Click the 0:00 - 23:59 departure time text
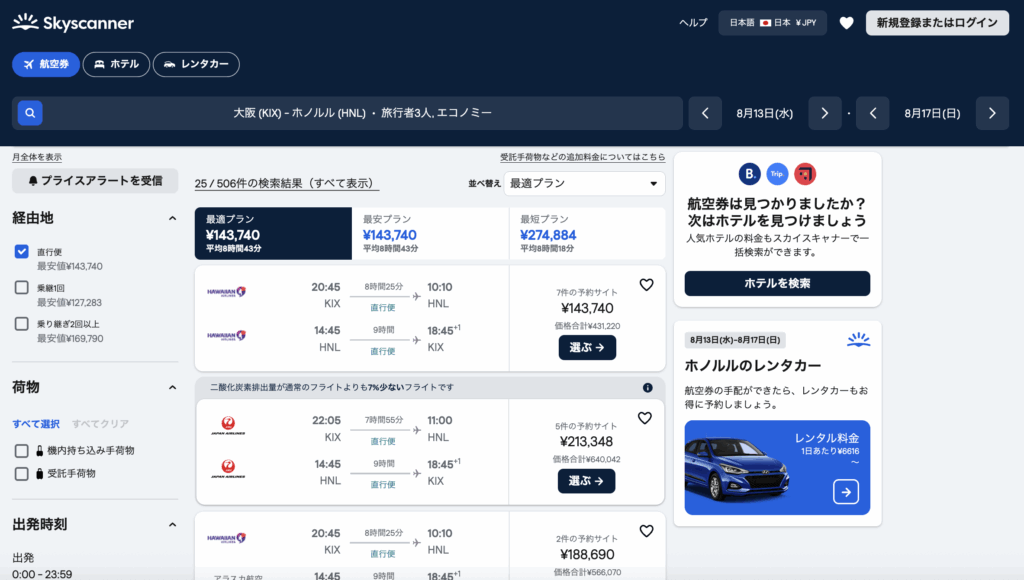This screenshot has height=580, width=1024. pyautogui.click(x=42, y=574)
